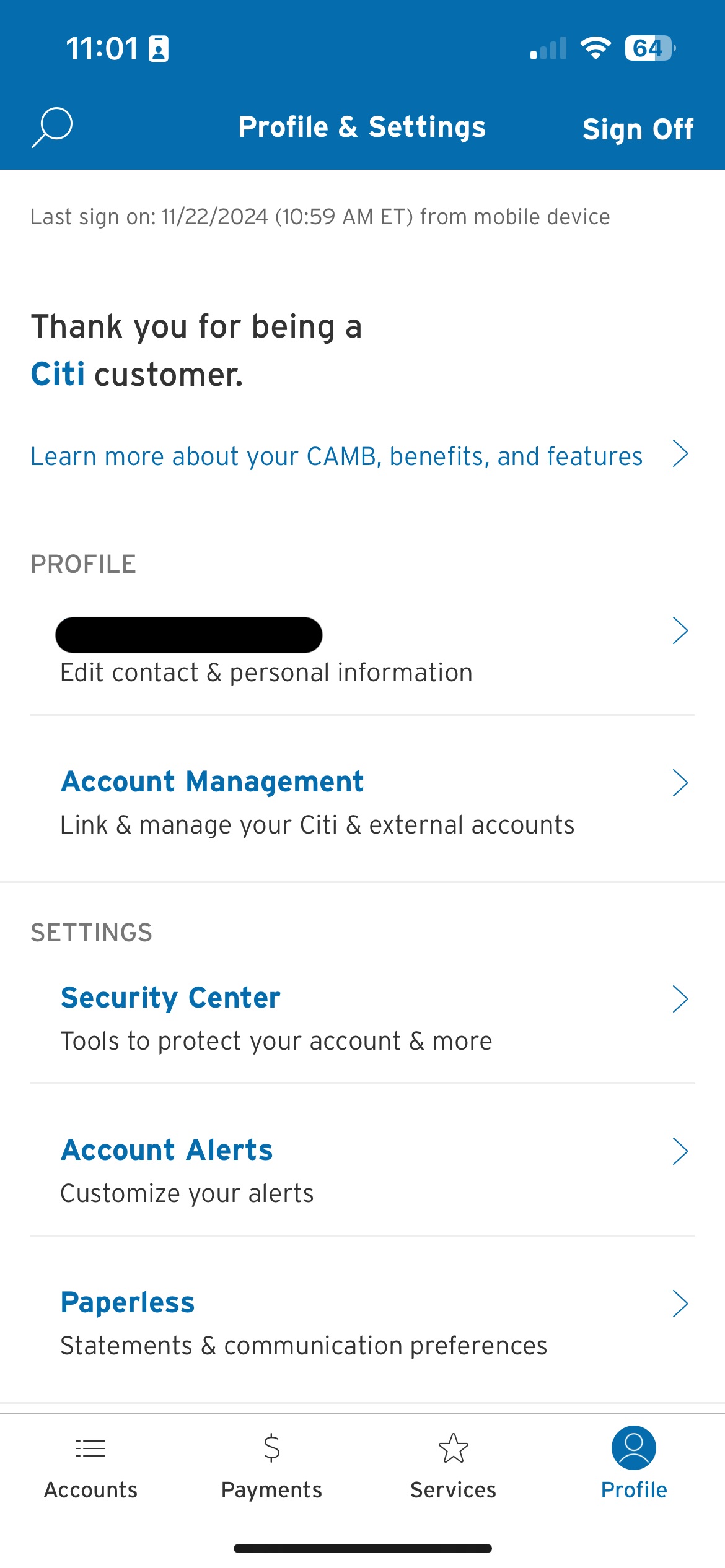Tap the Services star icon
The width and height of the screenshot is (725, 1568).
tap(453, 1448)
